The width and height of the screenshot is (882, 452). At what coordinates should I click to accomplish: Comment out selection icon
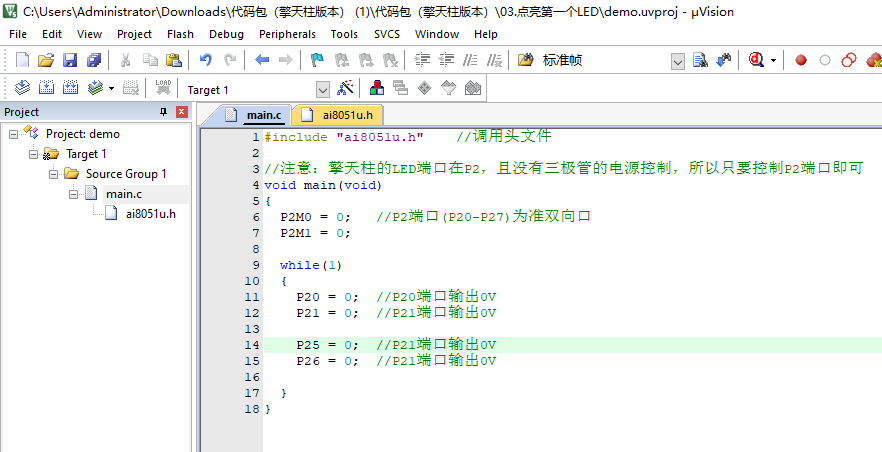pyautogui.click(x=470, y=60)
